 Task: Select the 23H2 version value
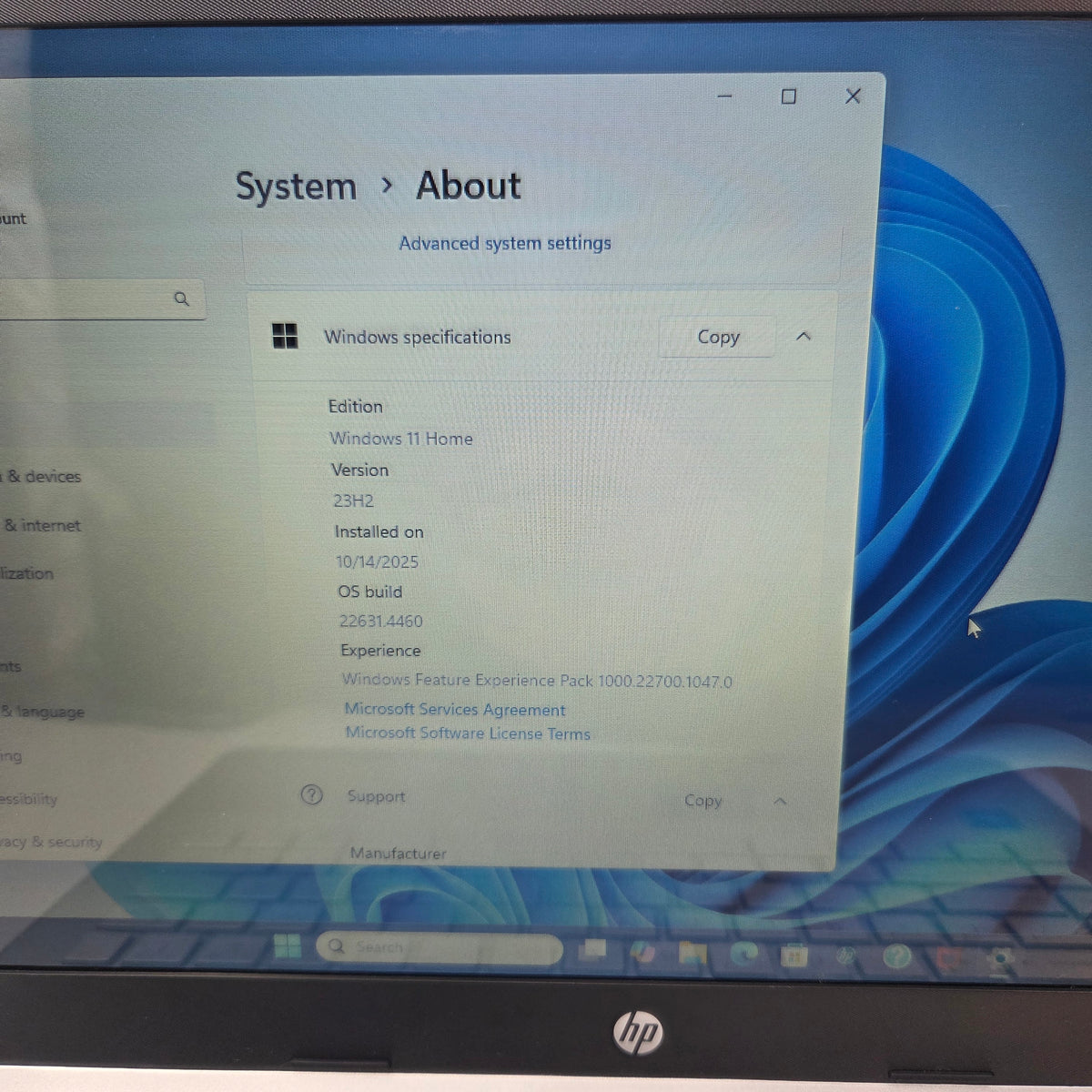tap(353, 500)
